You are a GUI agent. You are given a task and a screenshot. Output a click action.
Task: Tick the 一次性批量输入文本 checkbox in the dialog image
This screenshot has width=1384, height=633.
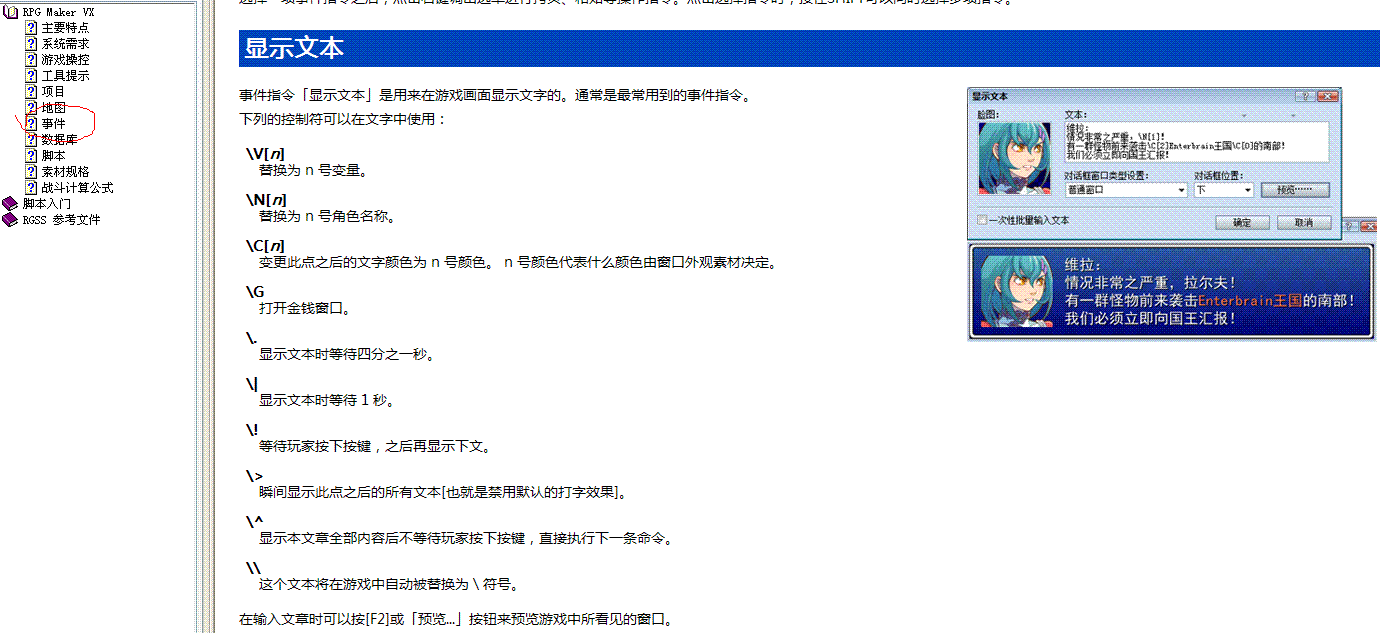tap(982, 220)
